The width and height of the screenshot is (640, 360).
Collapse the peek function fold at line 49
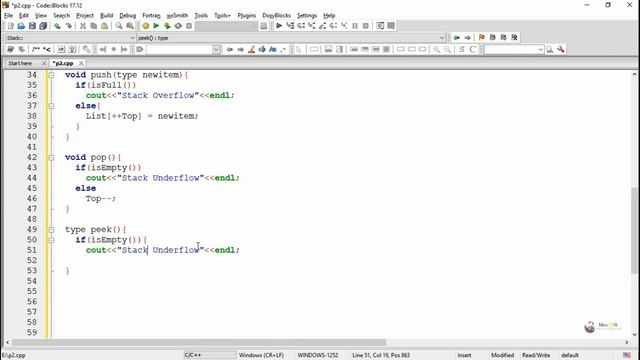click(51, 230)
